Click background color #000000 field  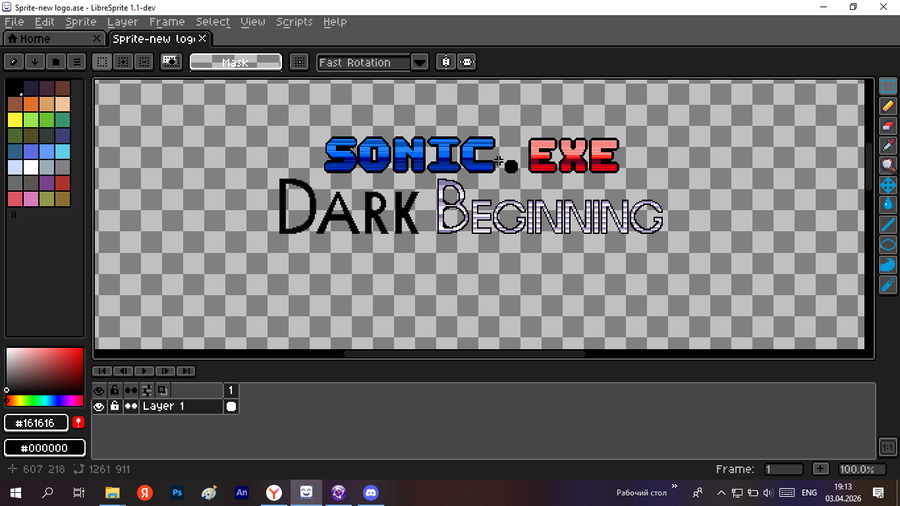44,448
